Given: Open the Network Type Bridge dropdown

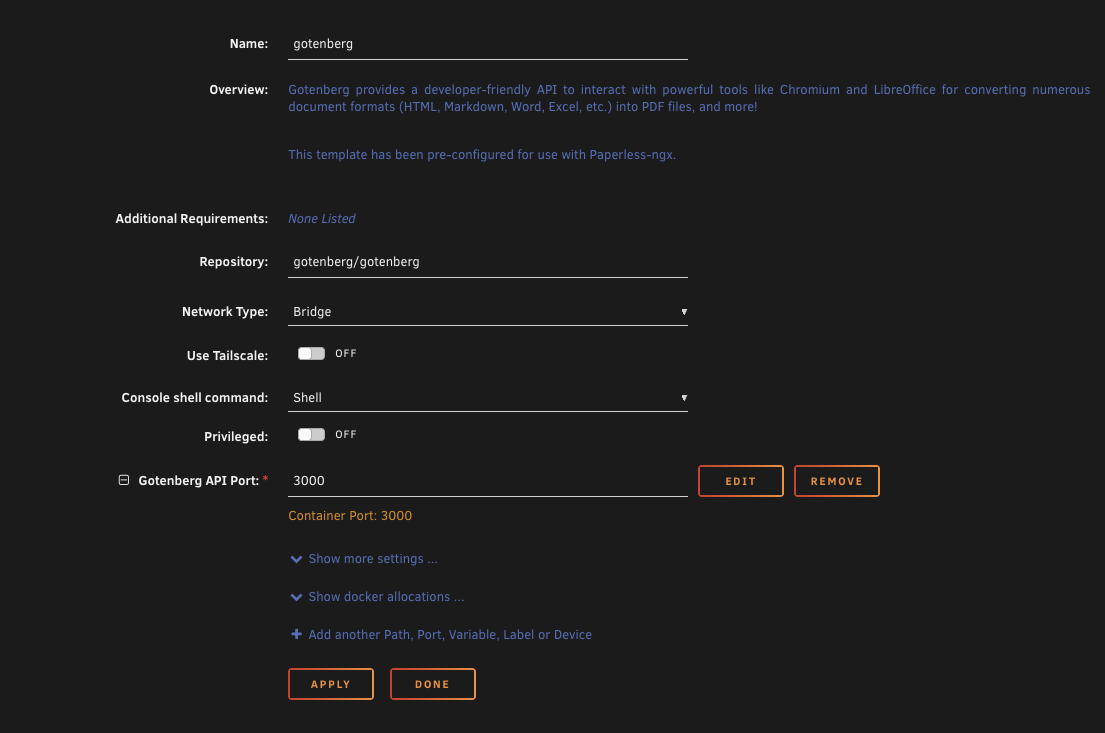Looking at the screenshot, I should pyautogui.click(x=487, y=312).
